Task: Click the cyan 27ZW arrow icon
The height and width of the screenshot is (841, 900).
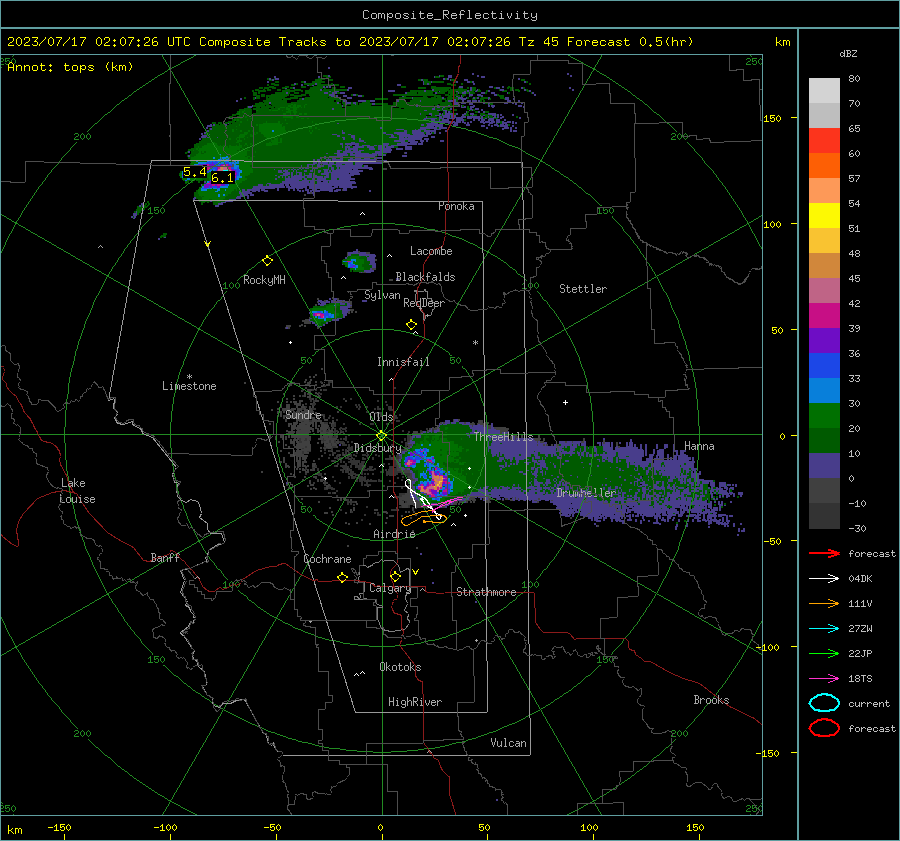Action: tap(824, 629)
